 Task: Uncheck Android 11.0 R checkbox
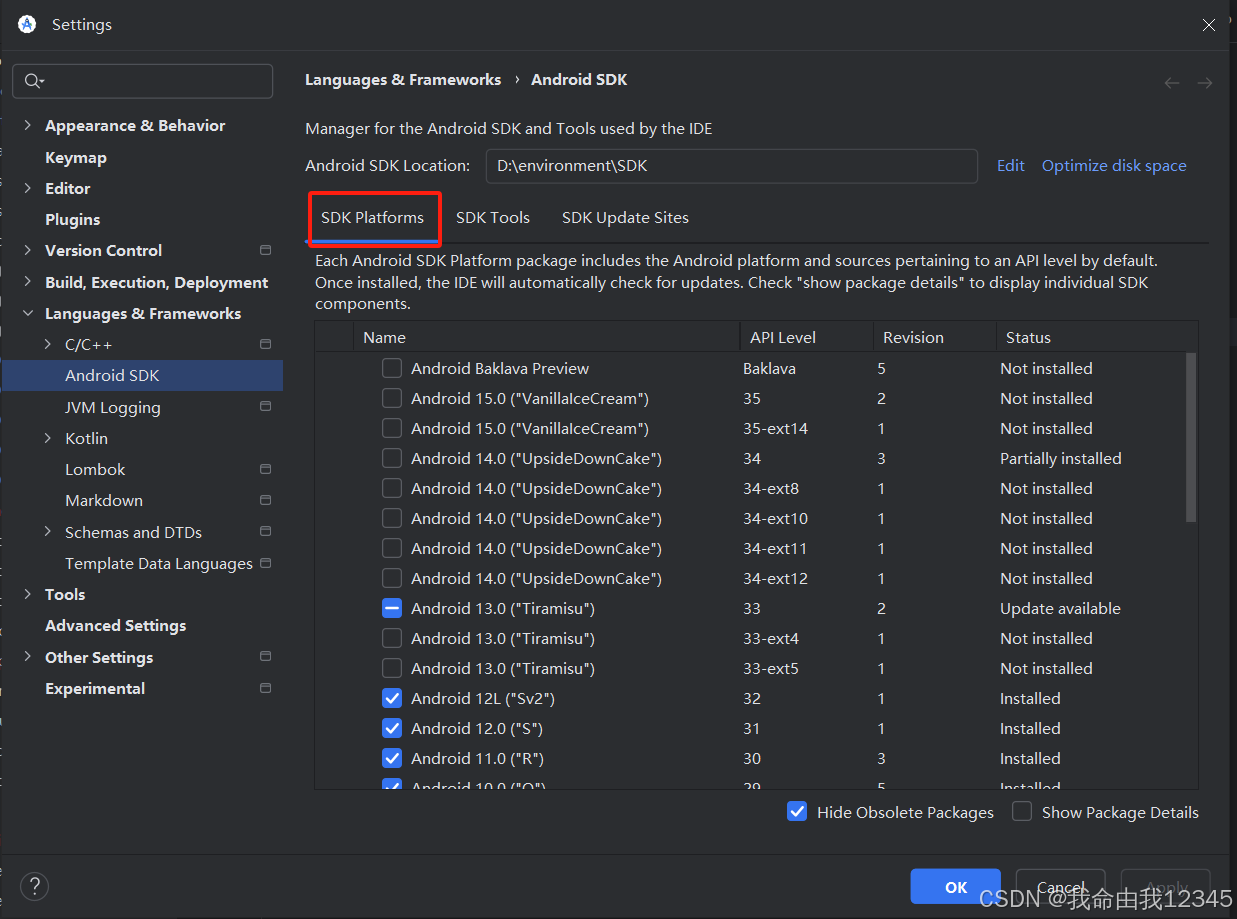tap(392, 758)
